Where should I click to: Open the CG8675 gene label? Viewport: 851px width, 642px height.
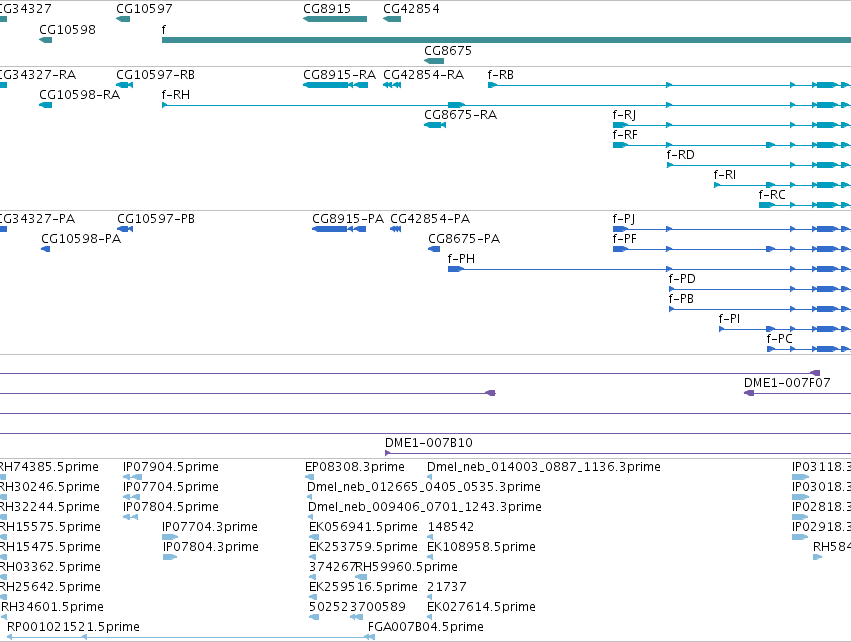pyautogui.click(x=448, y=50)
